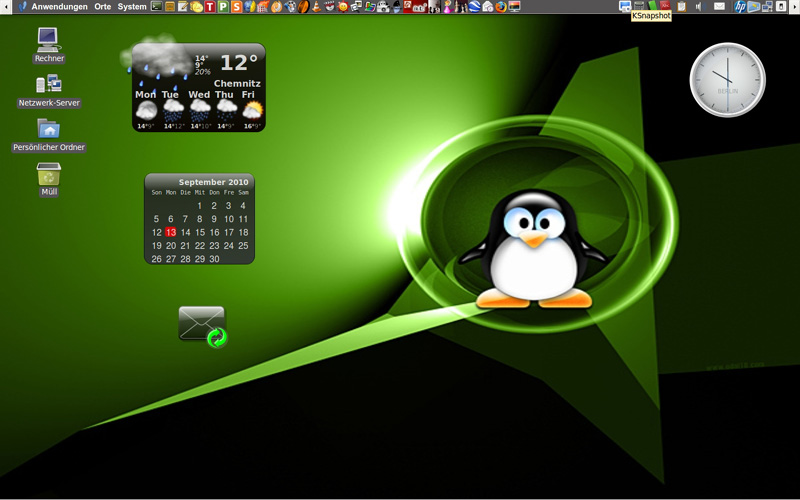This screenshot has width=800, height=500.
Task: Click the KSnapshot tray icon
Action: (625, 7)
